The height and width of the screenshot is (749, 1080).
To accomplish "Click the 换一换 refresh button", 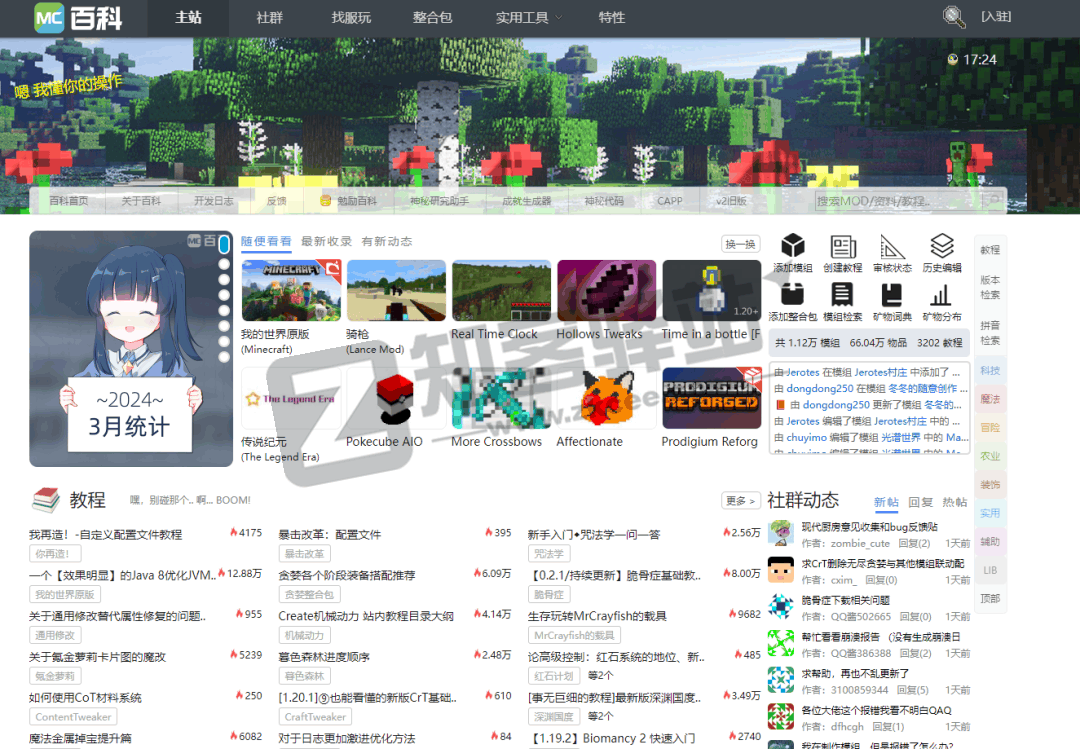I will click(x=740, y=244).
